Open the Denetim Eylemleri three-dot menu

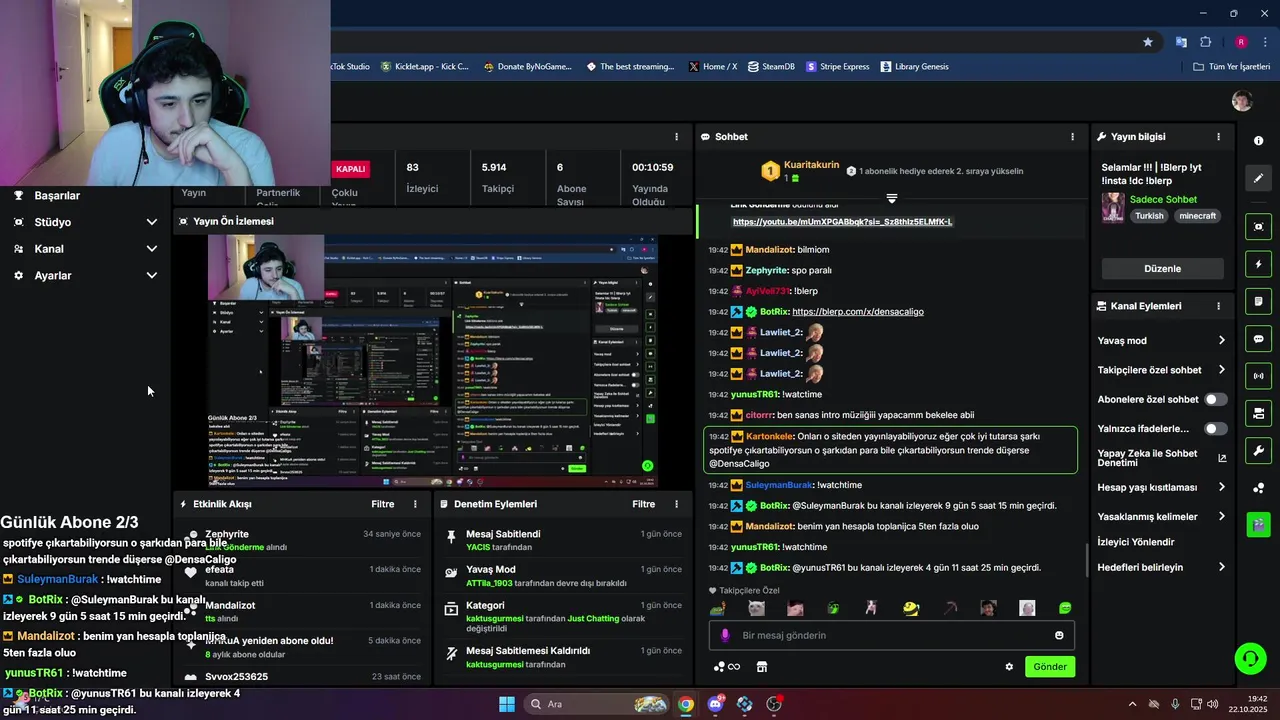click(x=677, y=504)
